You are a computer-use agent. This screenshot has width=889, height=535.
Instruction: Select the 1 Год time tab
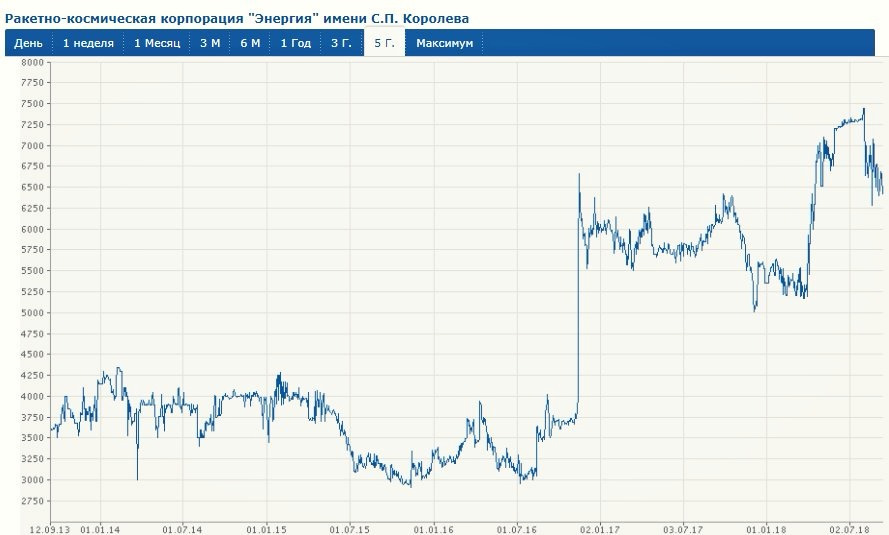pyautogui.click(x=295, y=43)
